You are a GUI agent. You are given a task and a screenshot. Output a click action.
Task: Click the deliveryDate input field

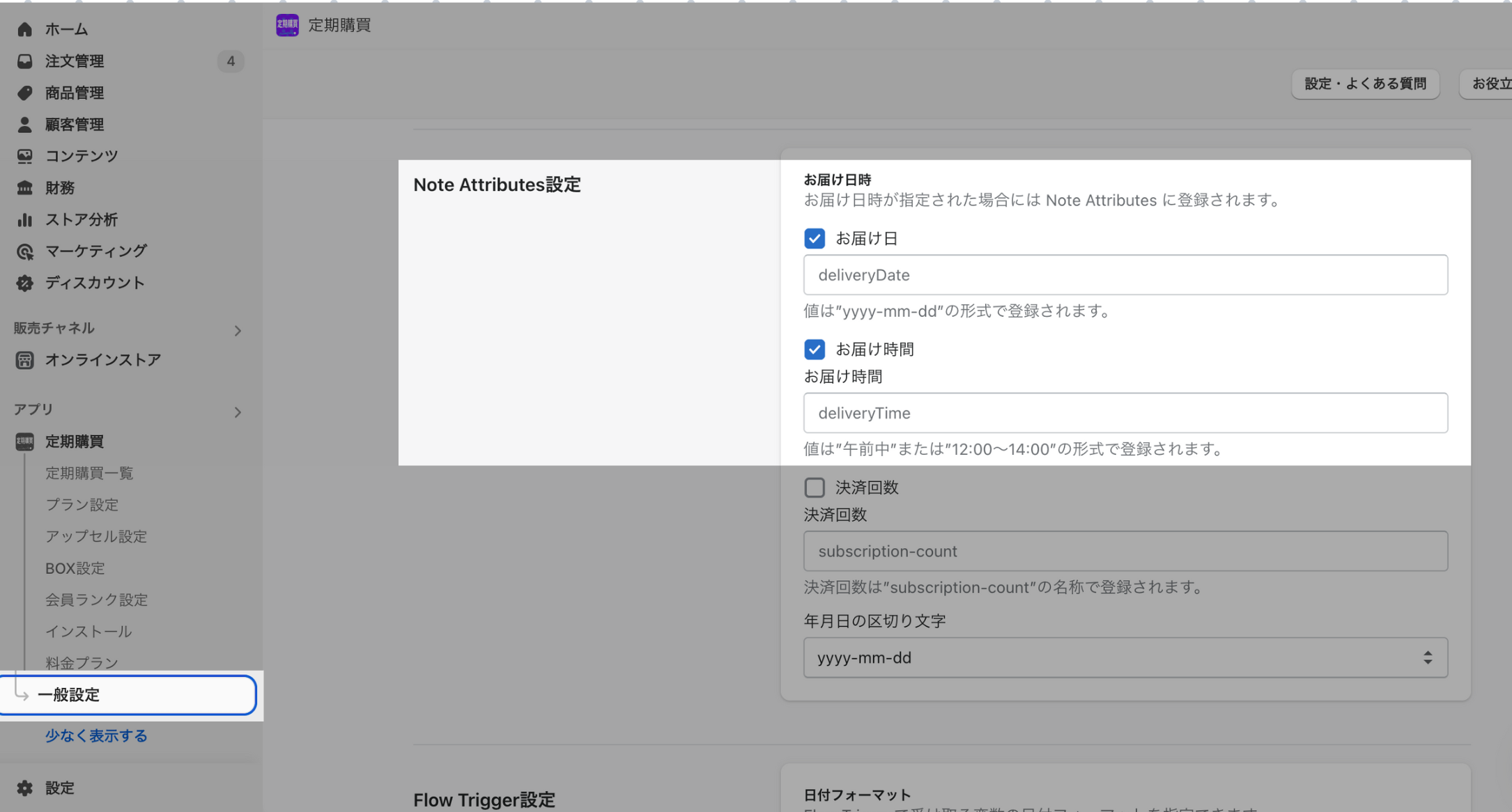coord(1125,275)
